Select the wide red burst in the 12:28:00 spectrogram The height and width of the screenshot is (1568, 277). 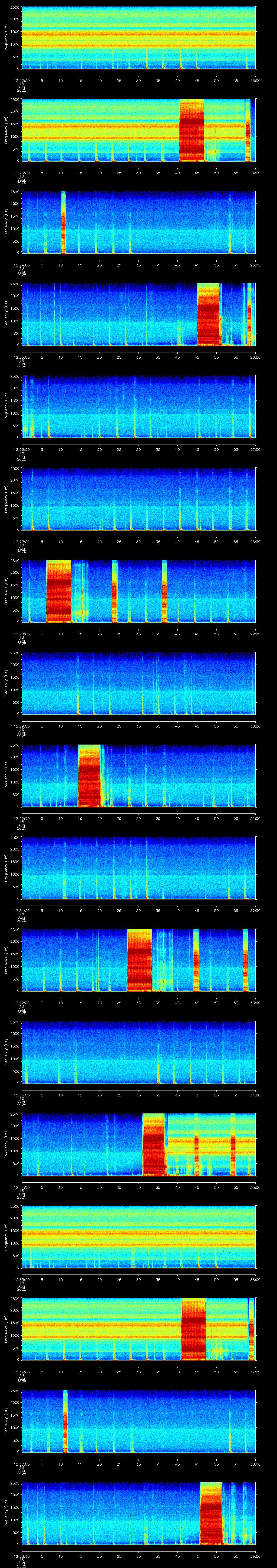[x=59, y=591]
